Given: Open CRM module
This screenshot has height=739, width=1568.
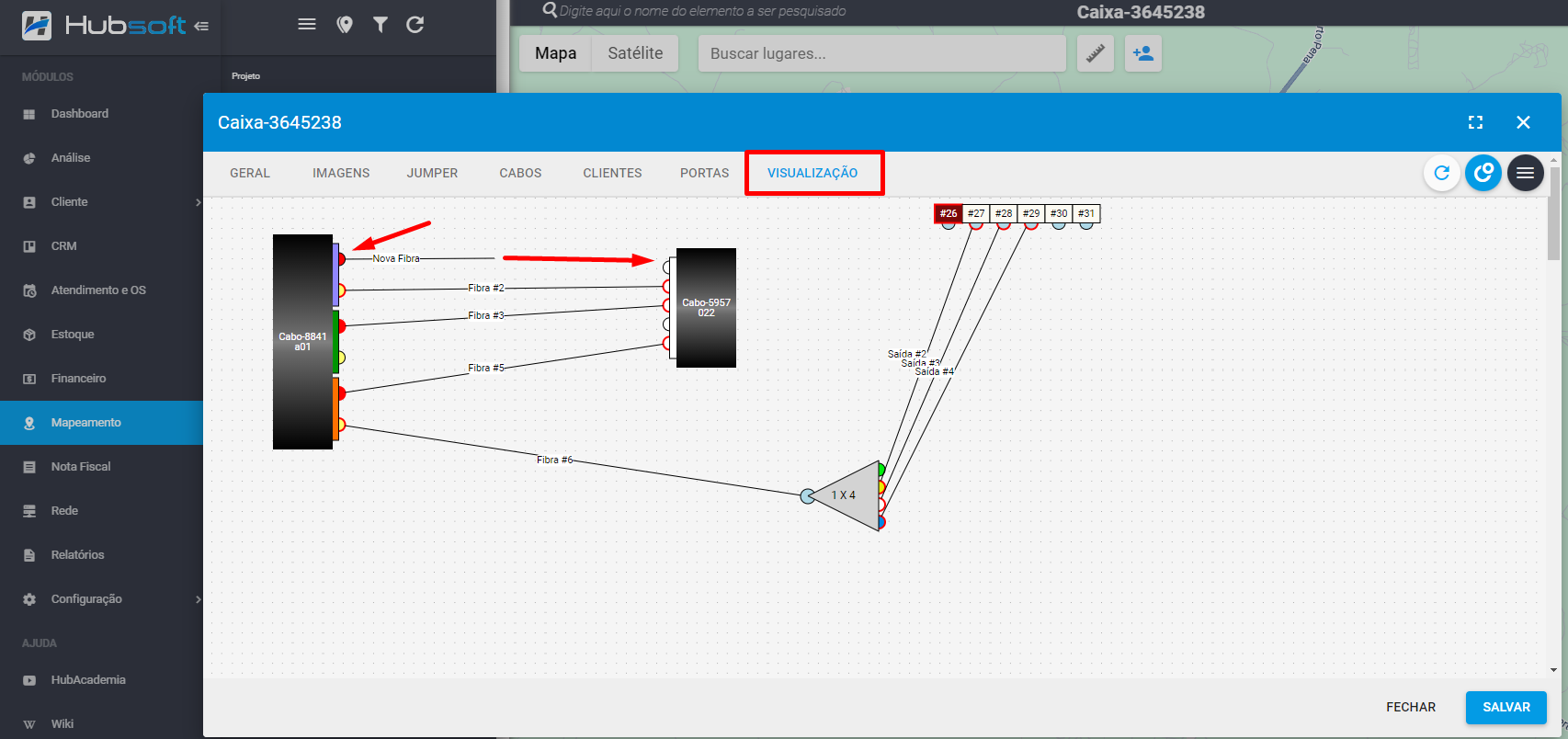Looking at the screenshot, I should pos(101,246).
